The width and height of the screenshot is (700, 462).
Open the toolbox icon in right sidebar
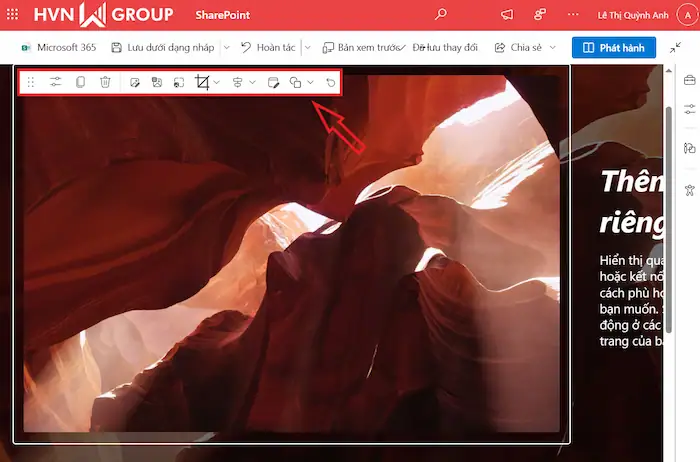click(689, 81)
